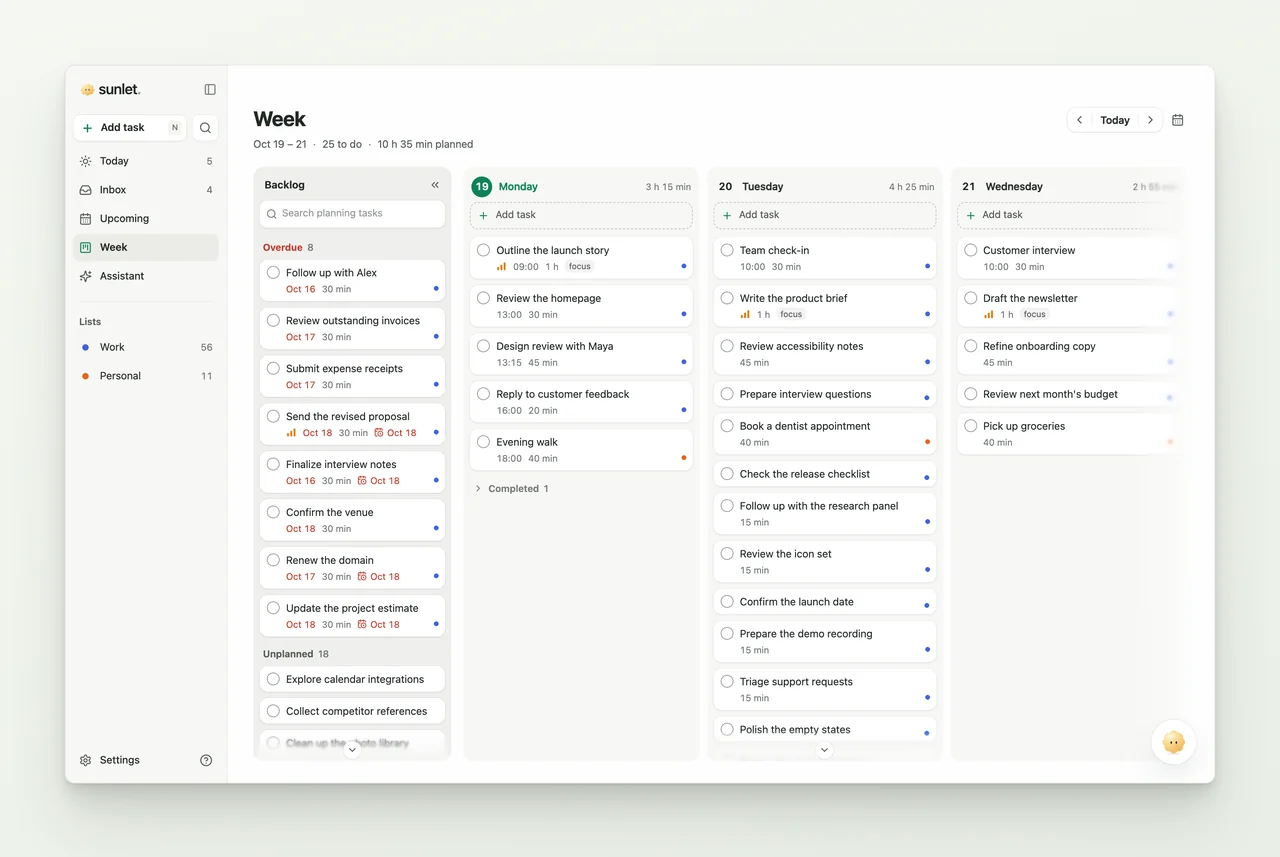Add a task to Tuesday column
This screenshot has height=857, width=1280.
pyautogui.click(x=825, y=215)
